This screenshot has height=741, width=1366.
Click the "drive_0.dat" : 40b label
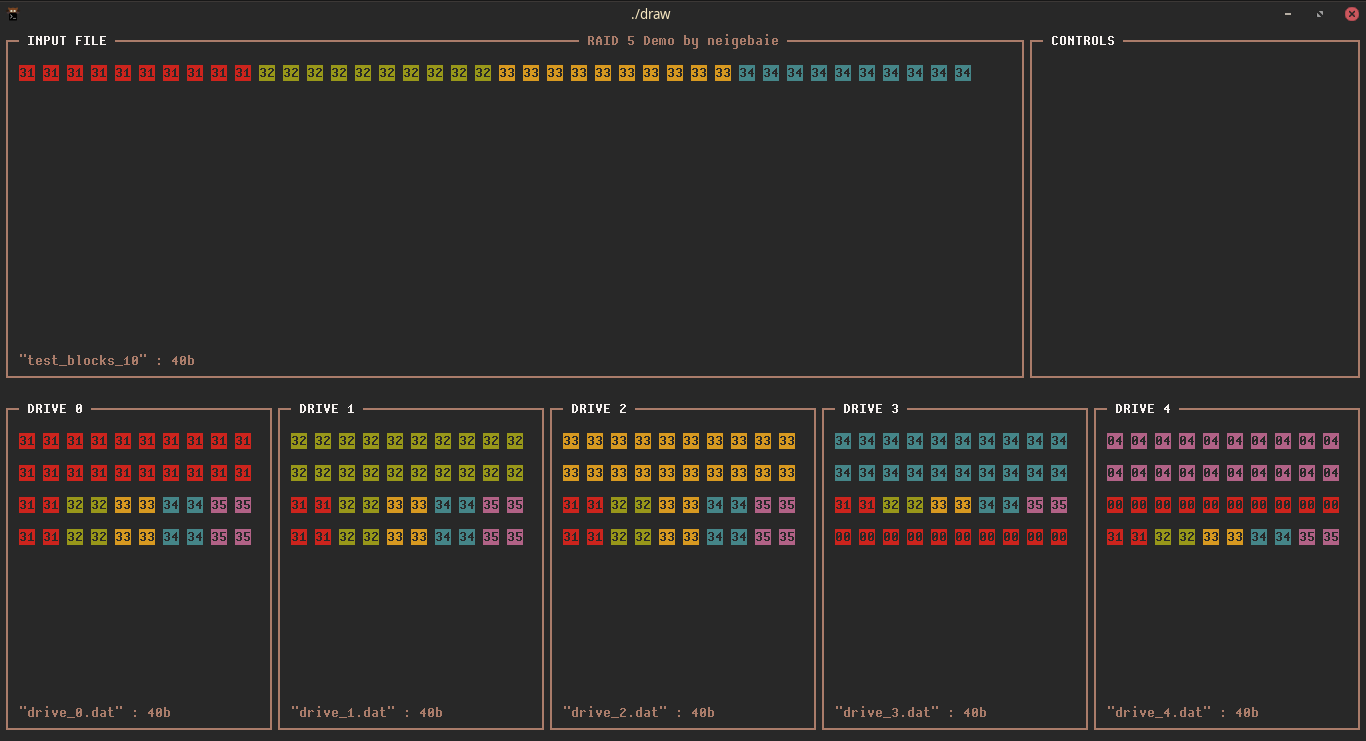point(95,713)
